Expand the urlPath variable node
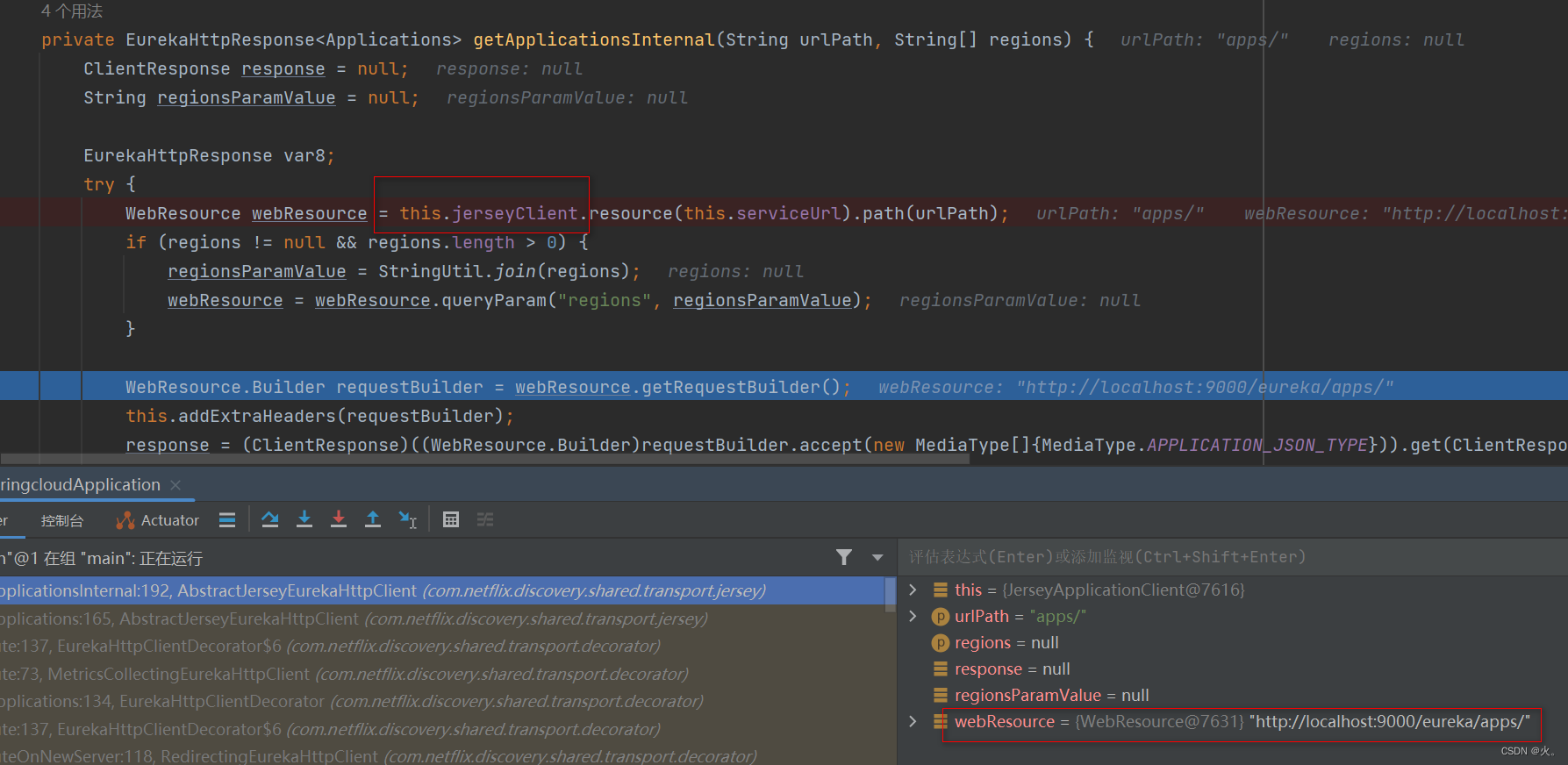Image resolution: width=1568 pixels, height=765 pixels. (913, 616)
